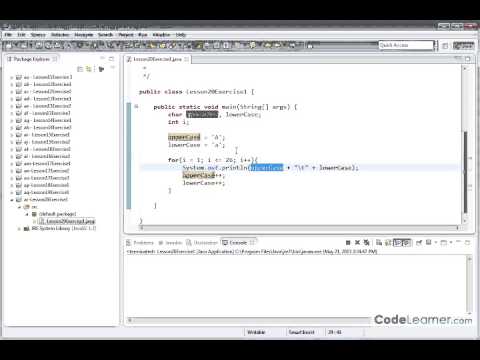Minimize the Package Explorer panel

(102, 59)
